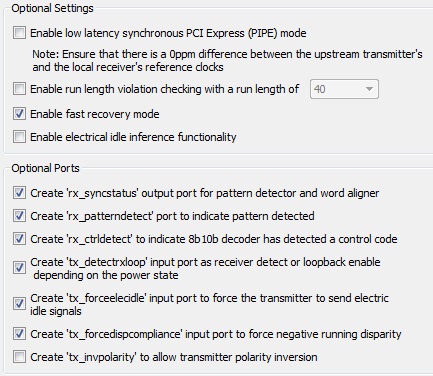
Task: Click the 'depending on the power state' text
Action: click(x=106, y=275)
